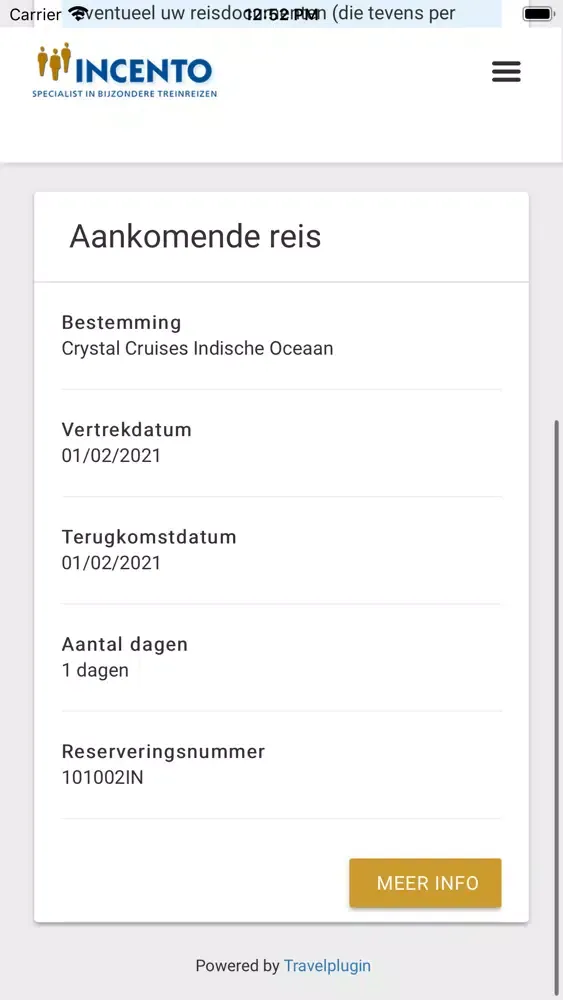The height and width of the screenshot is (1000, 563).
Task: Tap the clock time in status bar
Action: (281, 14)
